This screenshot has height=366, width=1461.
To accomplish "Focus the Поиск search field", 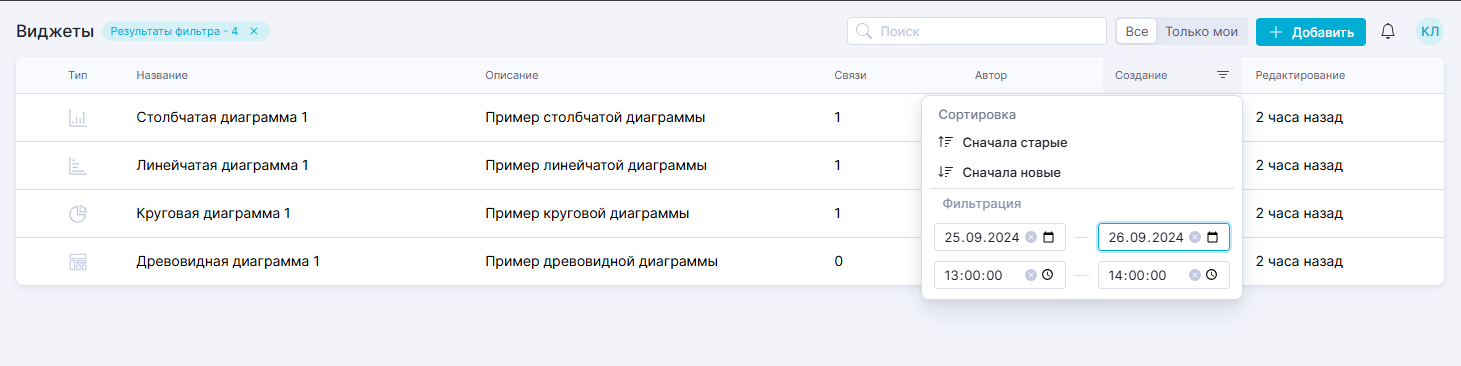I will click(977, 31).
